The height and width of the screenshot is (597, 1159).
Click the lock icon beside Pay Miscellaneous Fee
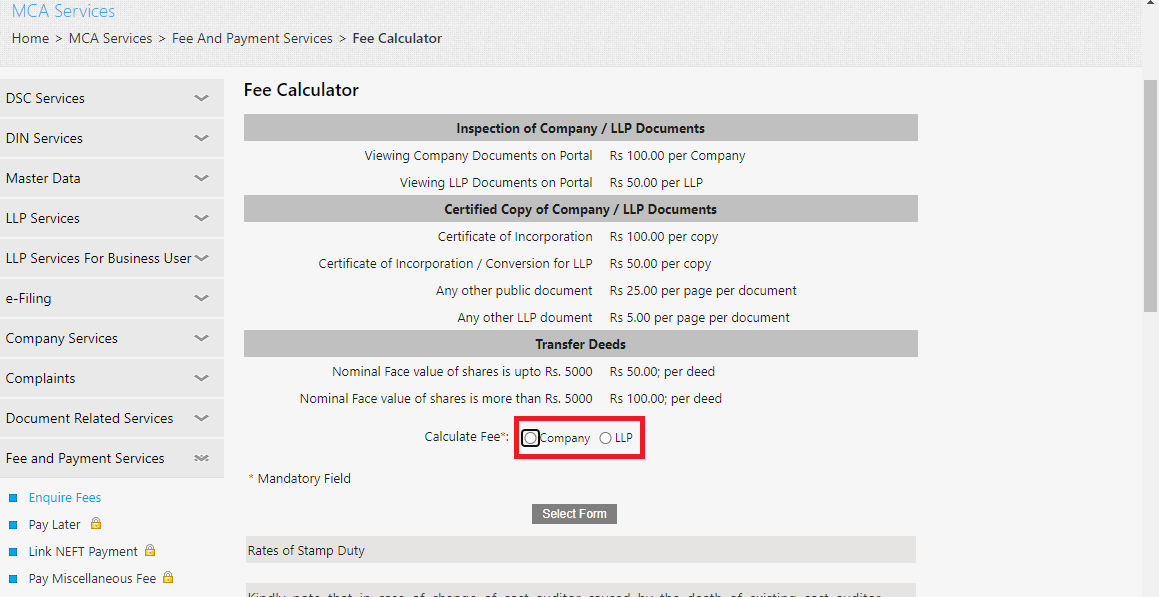(x=168, y=578)
